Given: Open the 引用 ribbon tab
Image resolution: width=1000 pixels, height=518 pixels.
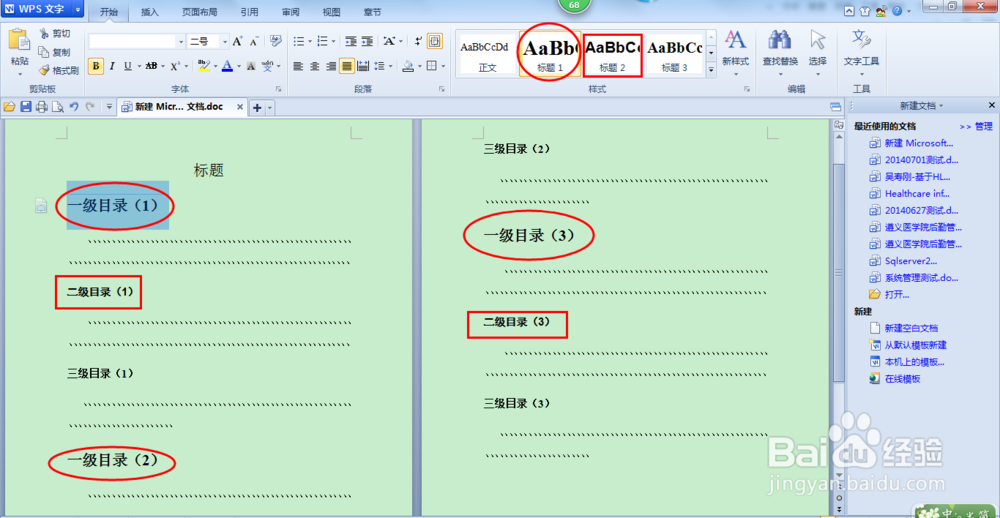Looking at the screenshot, I should [250, 12].
